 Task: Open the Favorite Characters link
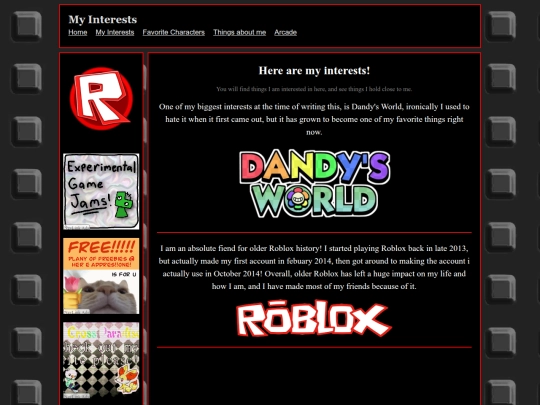pos(174,32)
